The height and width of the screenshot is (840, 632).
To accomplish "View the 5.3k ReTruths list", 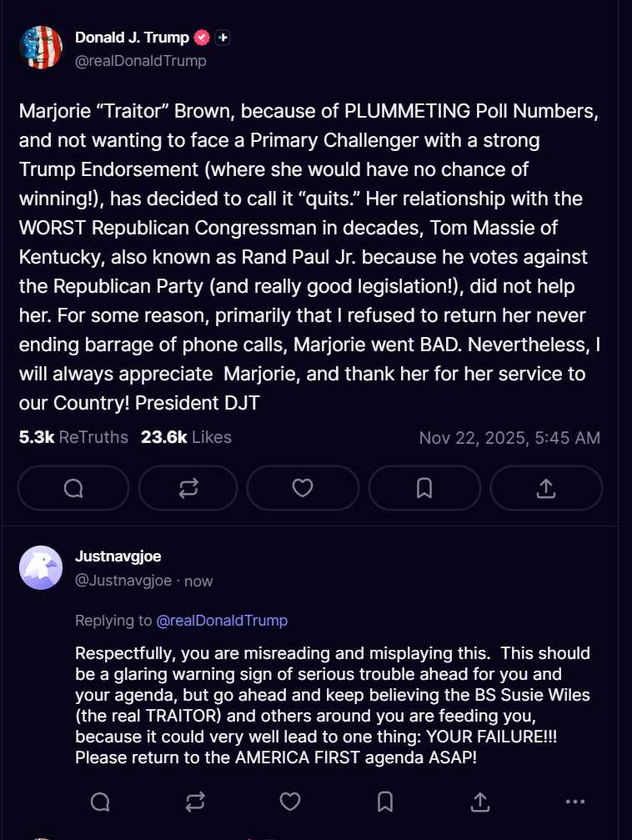I will click(74, 437).
